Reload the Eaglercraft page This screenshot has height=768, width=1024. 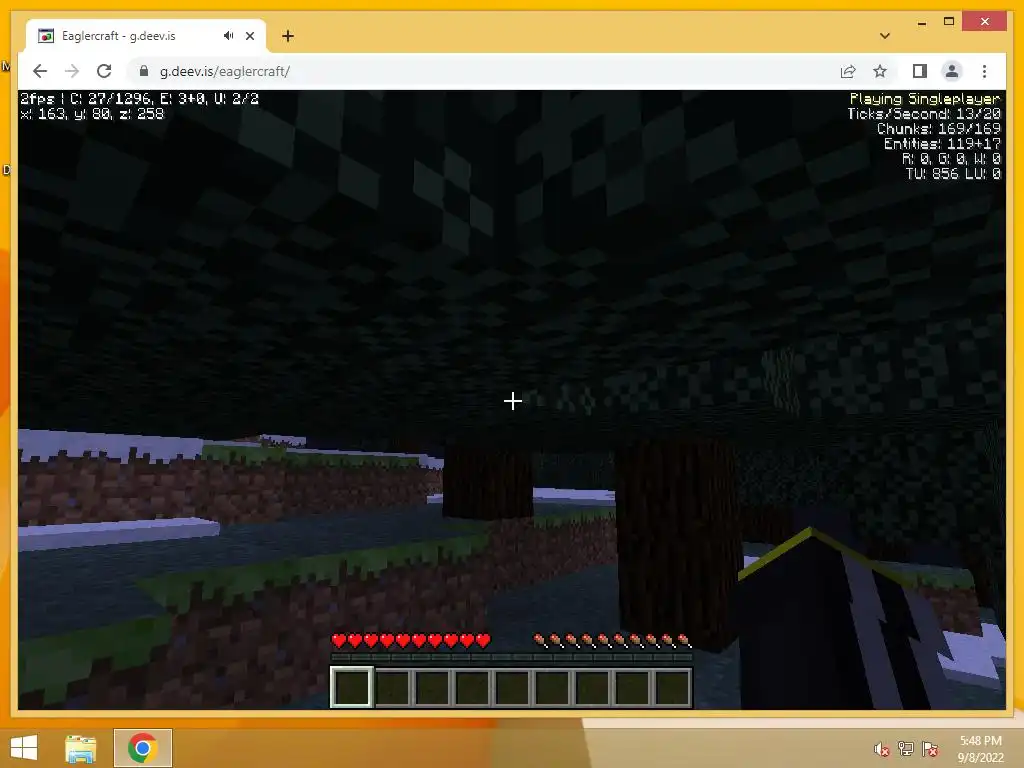click(104, 71)
